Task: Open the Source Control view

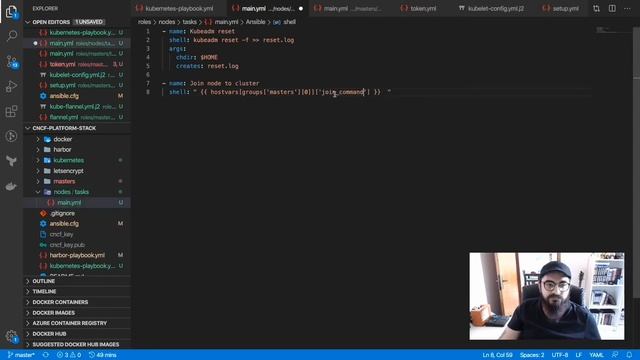Action: coord(11,62)
